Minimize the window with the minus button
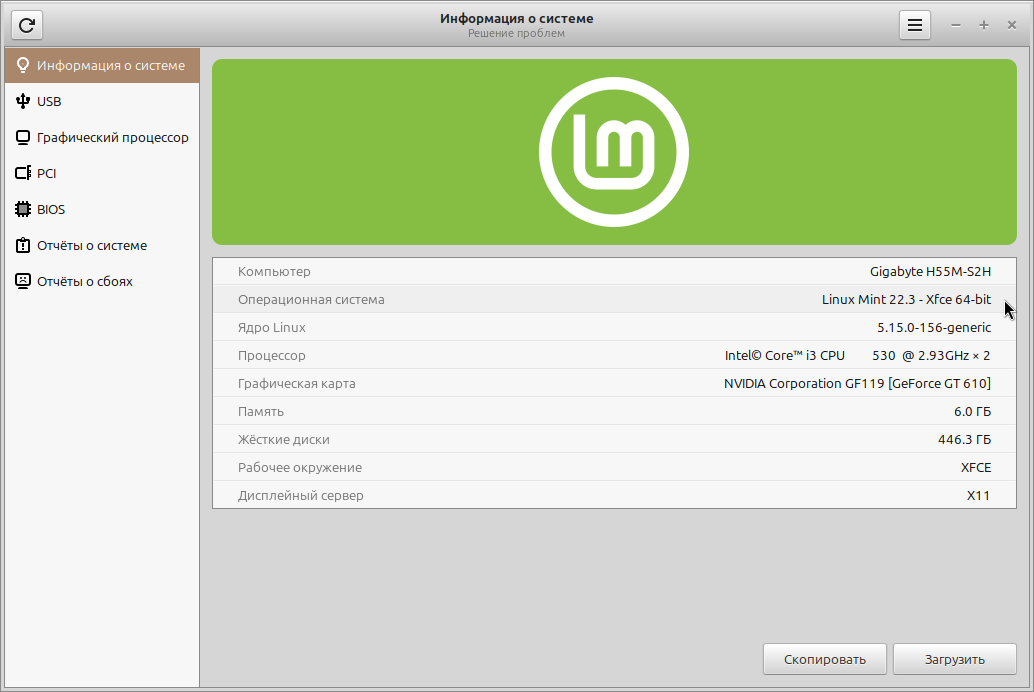 [x=956, y=25]
